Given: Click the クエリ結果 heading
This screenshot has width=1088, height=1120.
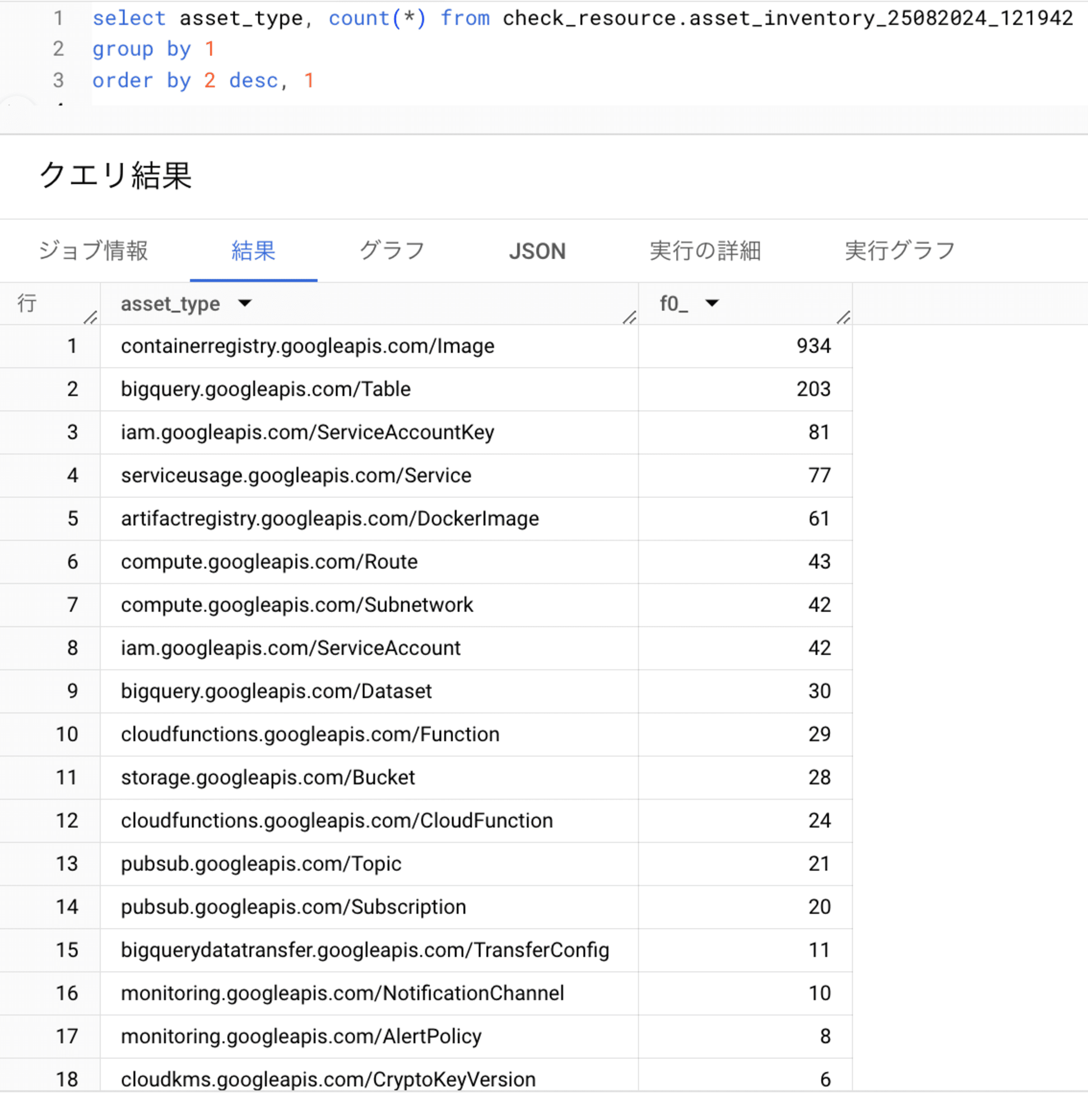Looking at the screenshot, I should pyautogui.click(x=115, y=175).
